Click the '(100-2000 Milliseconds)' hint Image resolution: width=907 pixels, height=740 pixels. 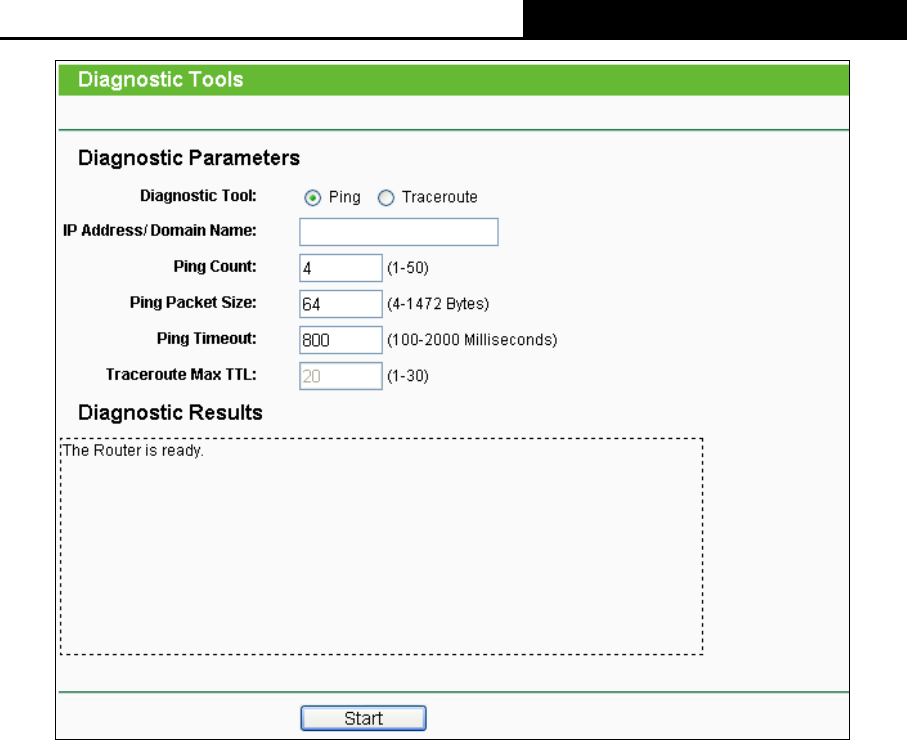[472, 340]
